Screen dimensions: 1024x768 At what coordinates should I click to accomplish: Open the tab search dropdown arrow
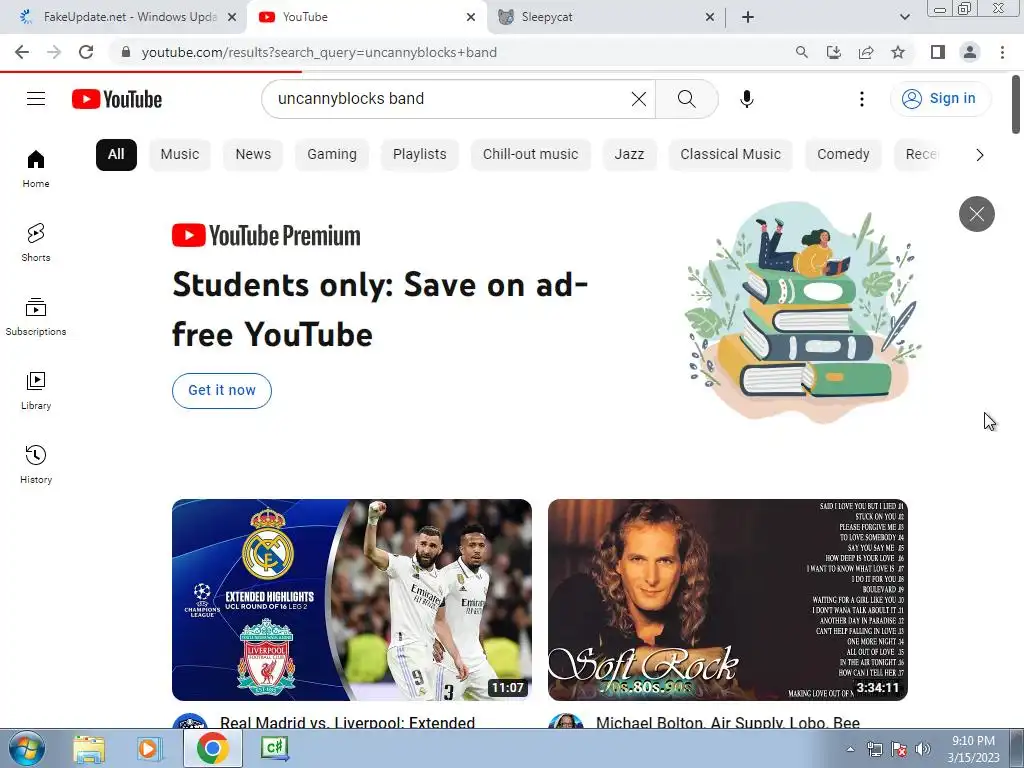tap(904, 17)
